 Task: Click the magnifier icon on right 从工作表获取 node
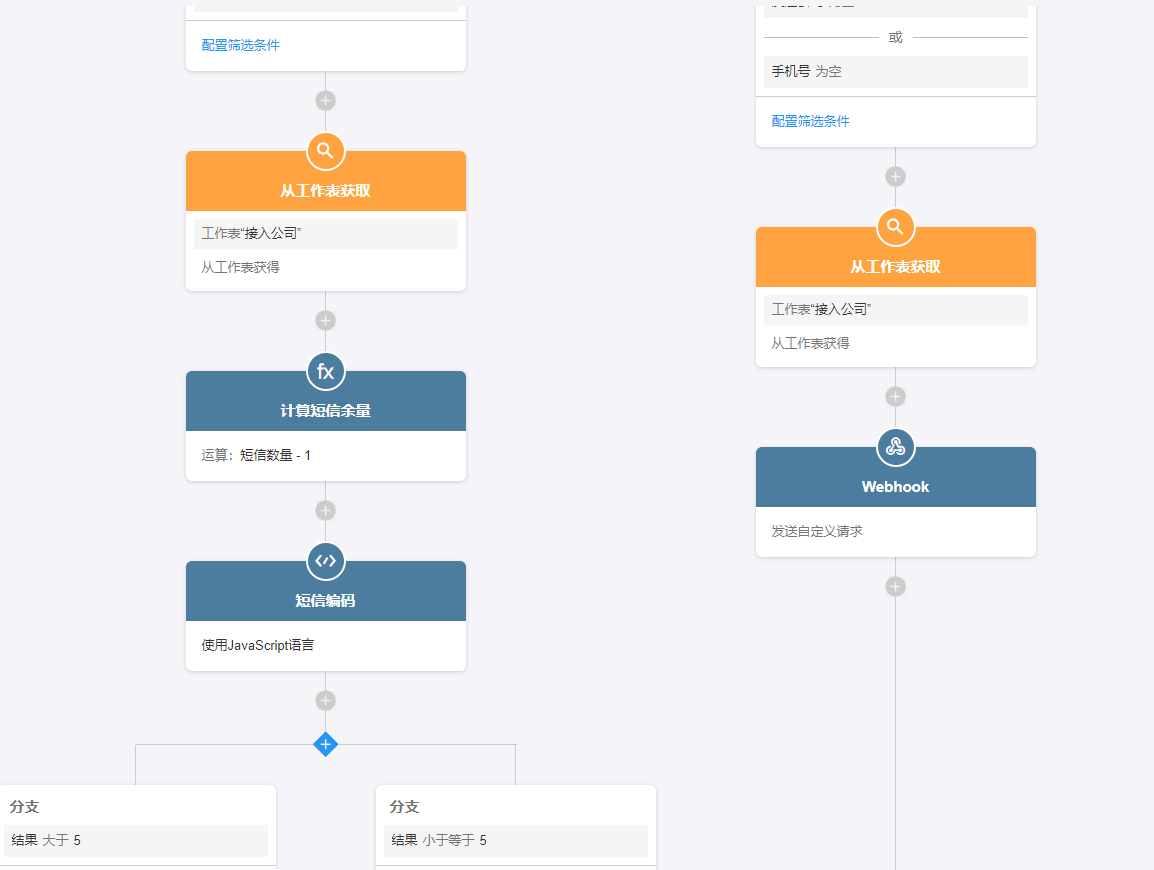pos(895,226)
